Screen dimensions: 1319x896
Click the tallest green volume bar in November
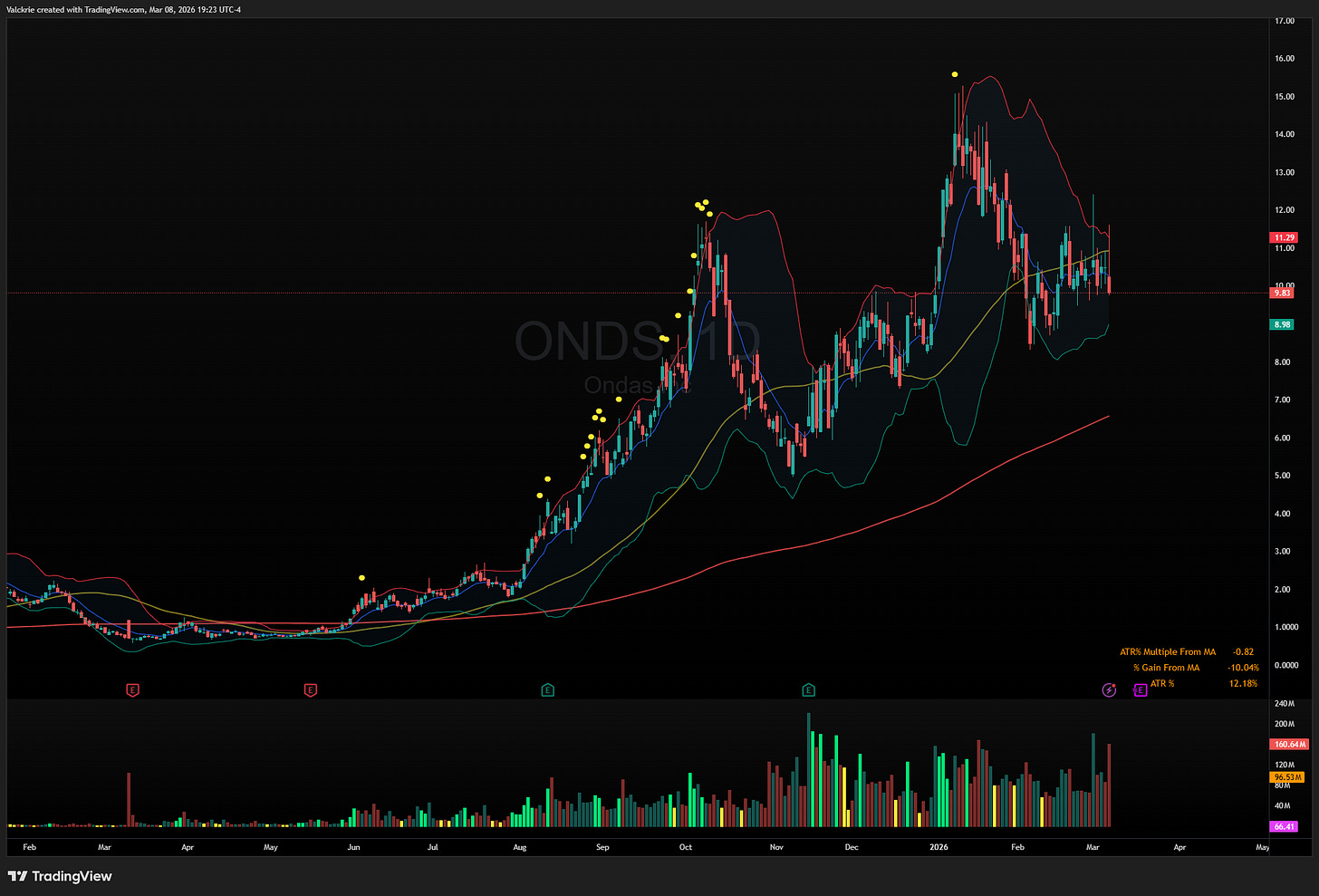coord(809,770)
